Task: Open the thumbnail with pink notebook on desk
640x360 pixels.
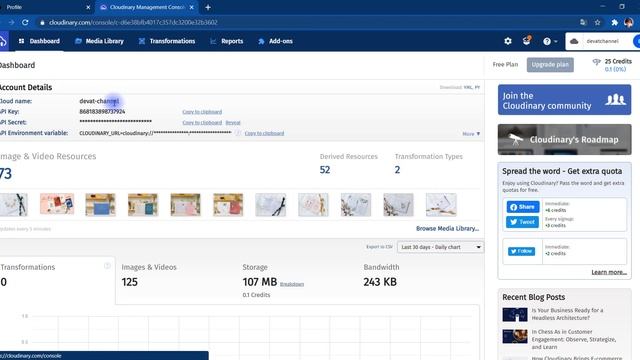Action: pyautogui.click(x=186, y=204)
